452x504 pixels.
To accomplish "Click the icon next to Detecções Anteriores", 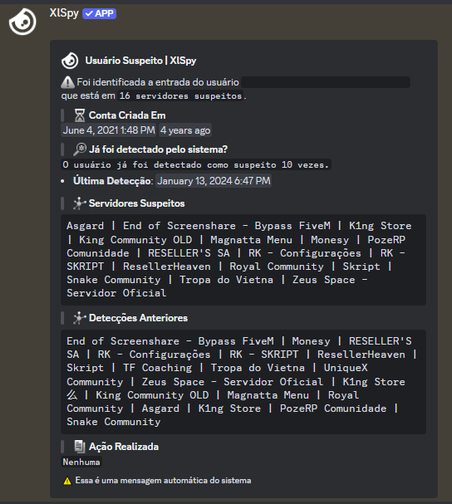I will (x=79, y=318).
